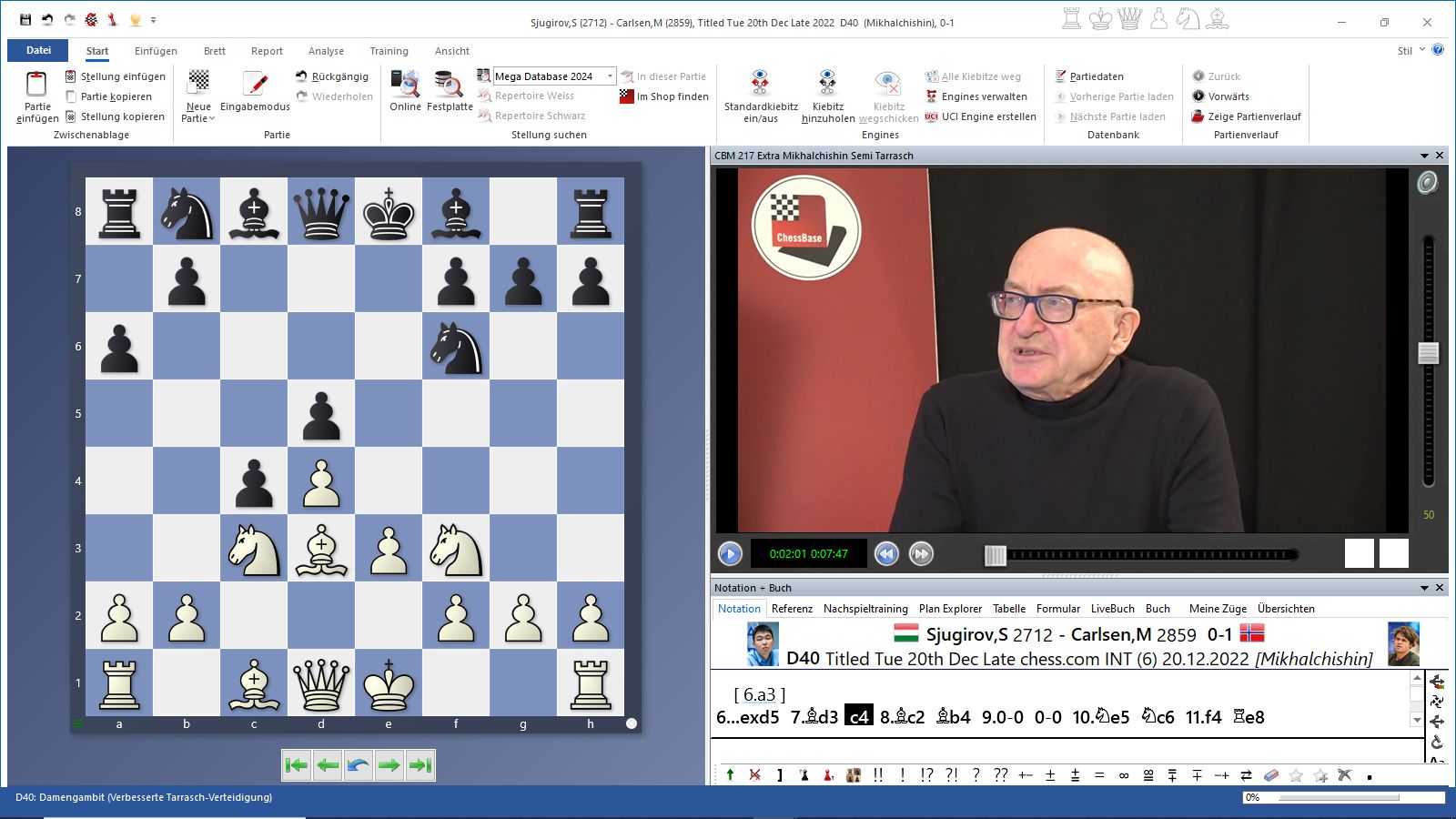Open the Online database search icon
The image size is (1456, 819).
click(404, 88)
